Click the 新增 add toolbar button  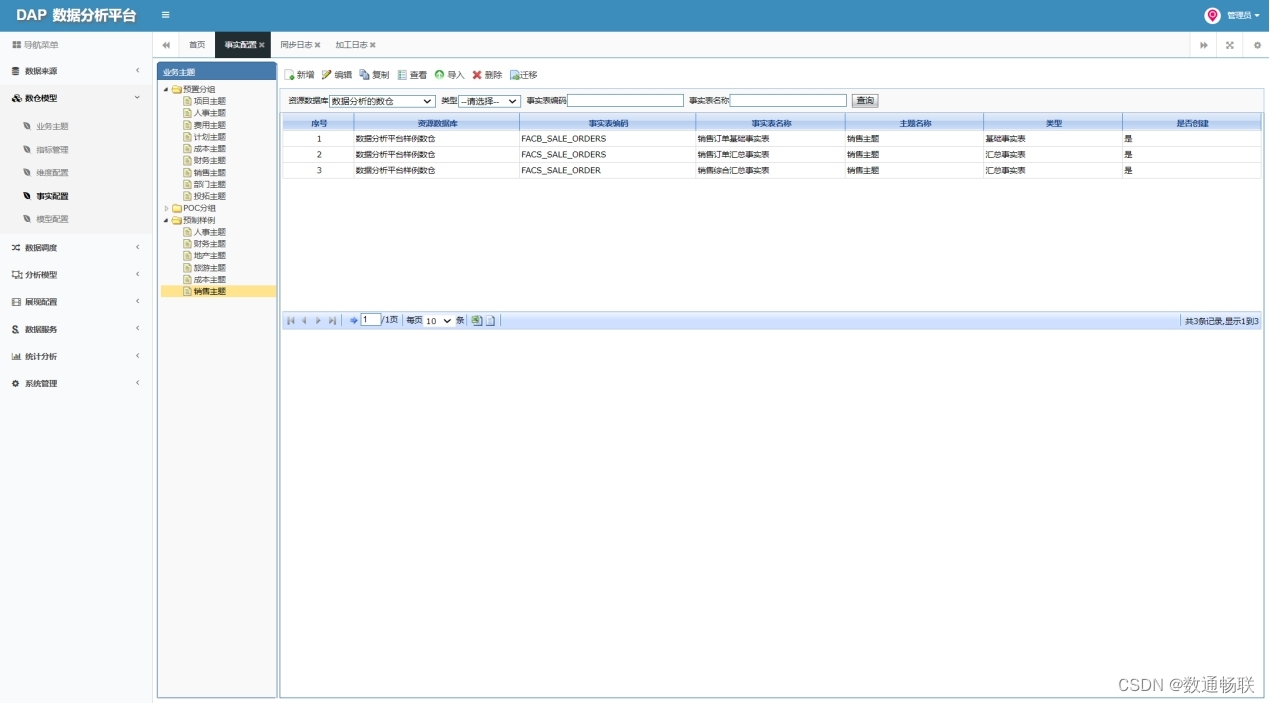coord(299,75)
